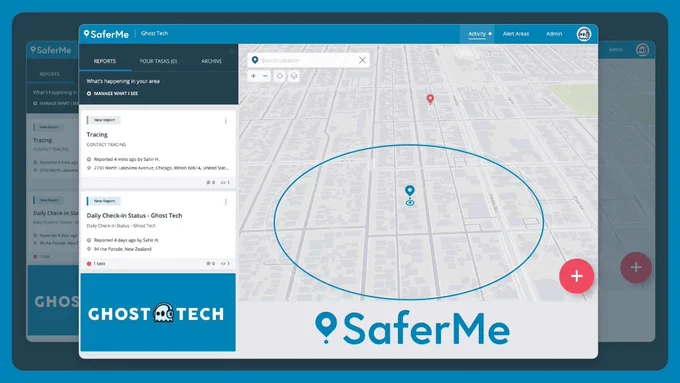The width and height of the screenshot is (680, 383).
Task: Open Daily Check-in Status - Ghost Tech title
Action: (x=134, y=216)
